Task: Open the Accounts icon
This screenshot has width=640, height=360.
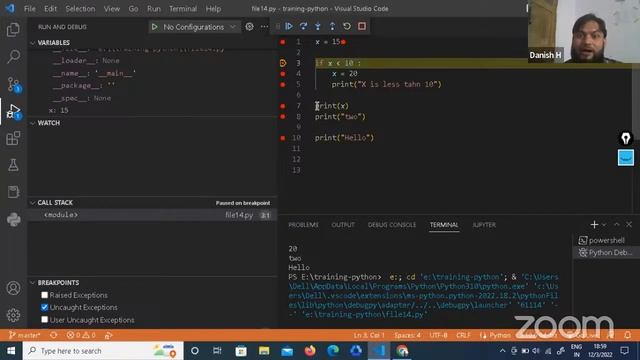Action: click(x=13, y=288)
